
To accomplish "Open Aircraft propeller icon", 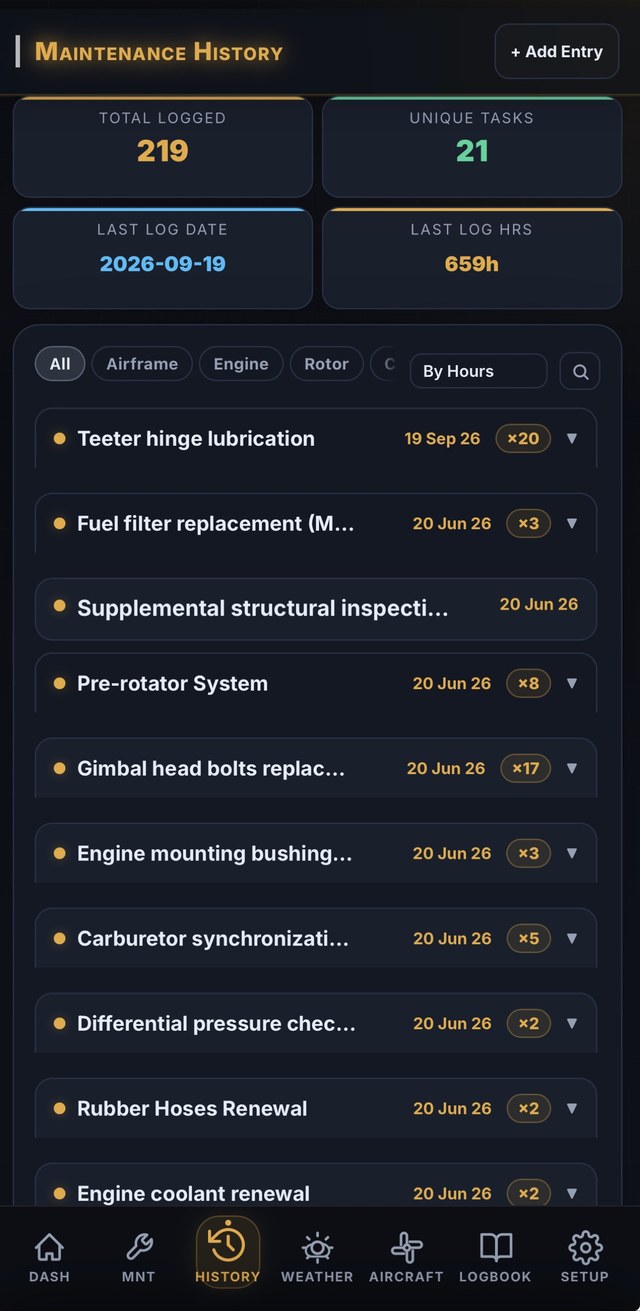I will [x=406, y=1247].
